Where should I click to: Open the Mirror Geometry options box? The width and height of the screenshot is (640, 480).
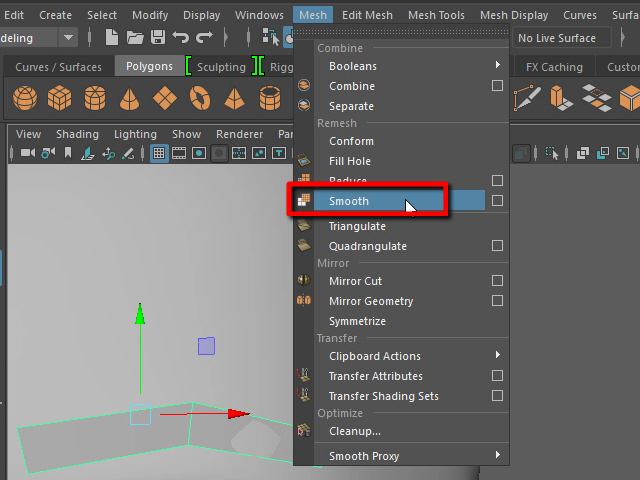(x=497, y=301)
